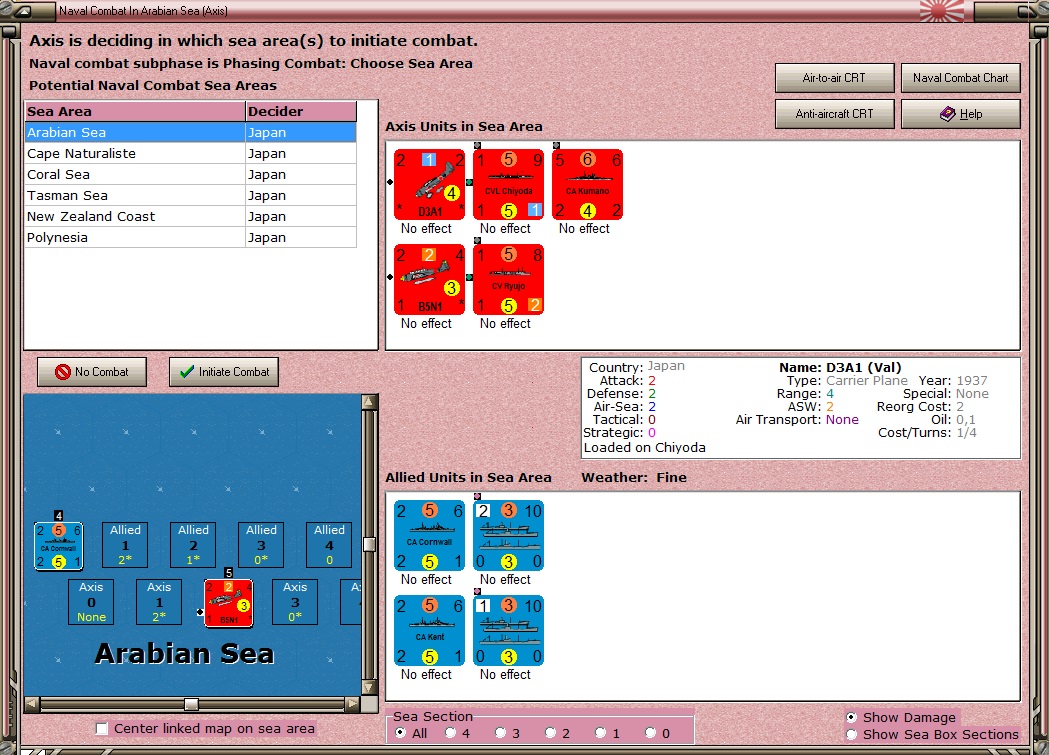This screenshot has width=1049, height=755.
Task: Choose Show Sea Box Sections option
Action: [x=851, y=734]
